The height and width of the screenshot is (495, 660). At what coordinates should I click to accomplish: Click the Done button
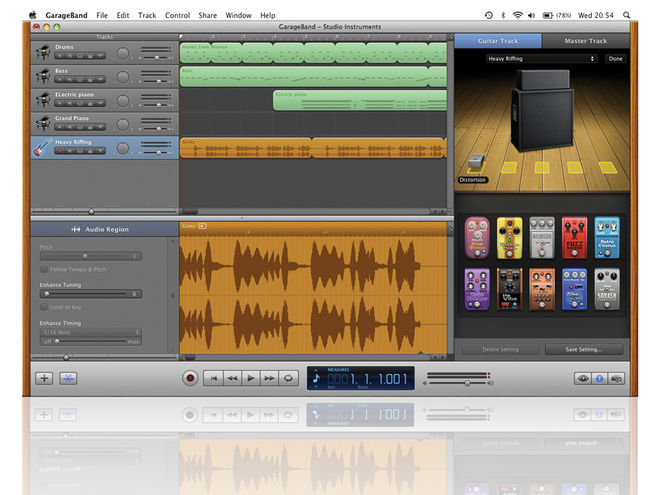click(615, 59)
